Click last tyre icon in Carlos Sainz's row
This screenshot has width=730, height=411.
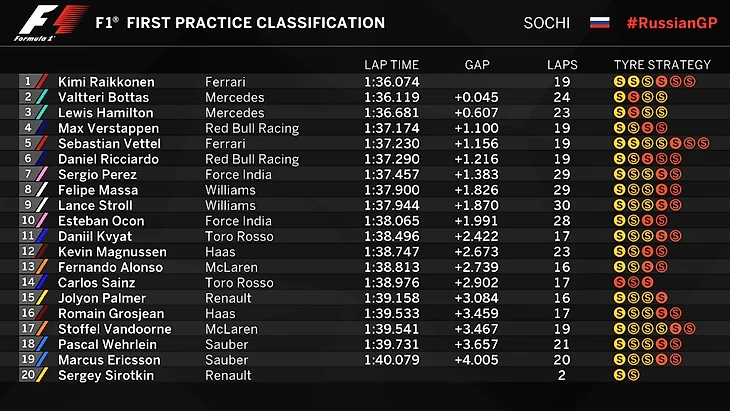pos(647,283)
